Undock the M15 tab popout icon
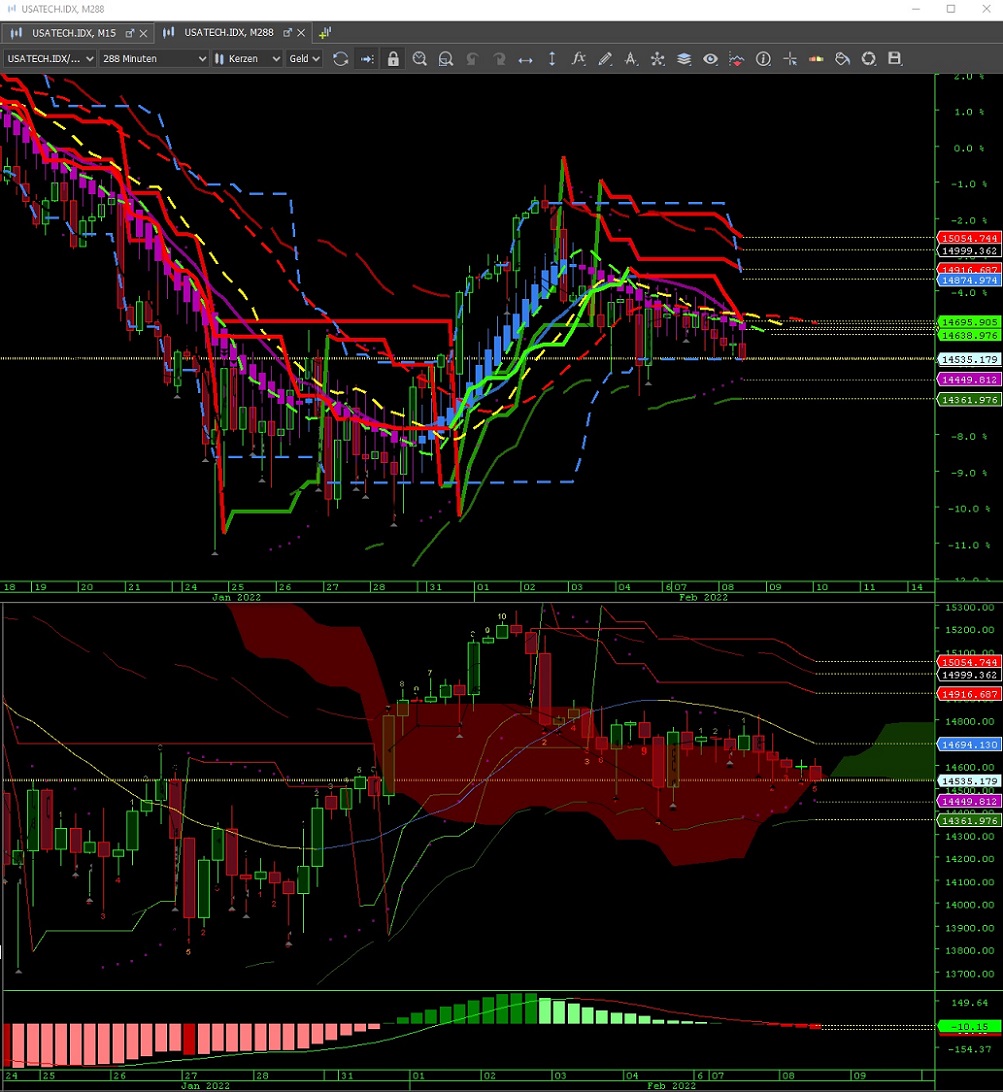Image resolution: width=1003 pixels, height=1092 pixels. point(130,33)
